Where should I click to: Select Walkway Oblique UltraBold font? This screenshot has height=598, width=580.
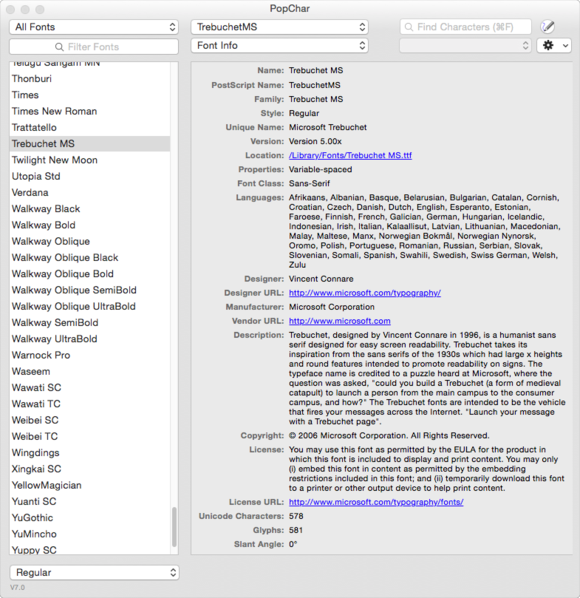tap(90, 307)
